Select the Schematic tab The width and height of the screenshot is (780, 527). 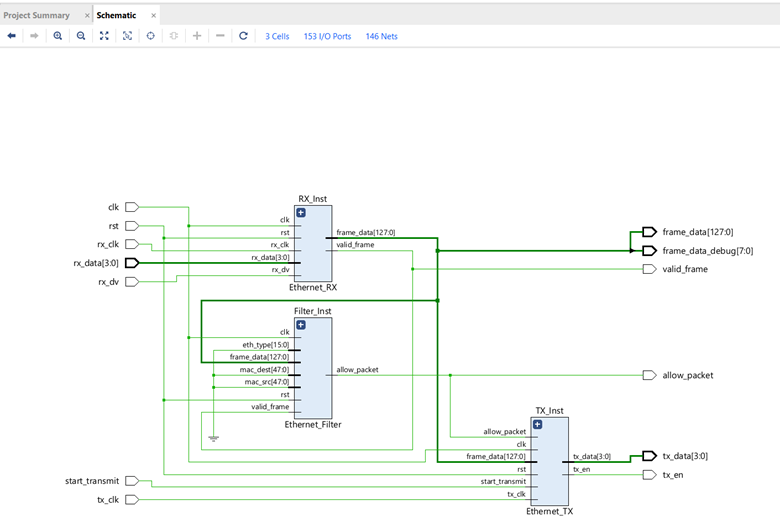tap(116, 15)
